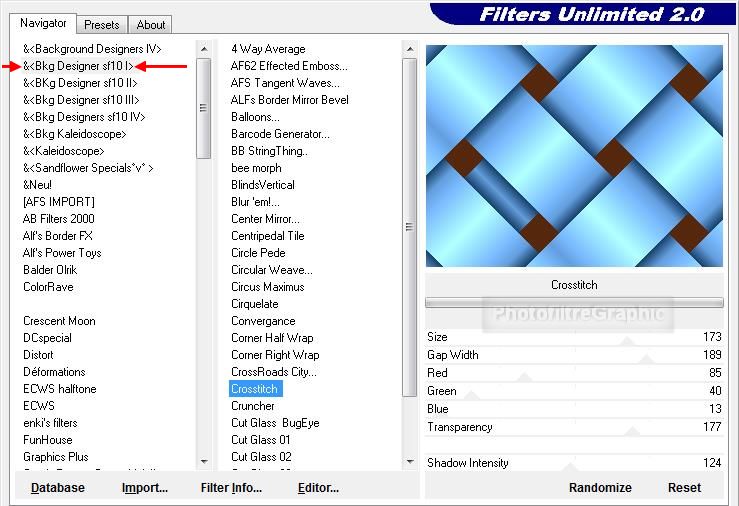
Task: Click the Import... button
Action: coord(145,488)
